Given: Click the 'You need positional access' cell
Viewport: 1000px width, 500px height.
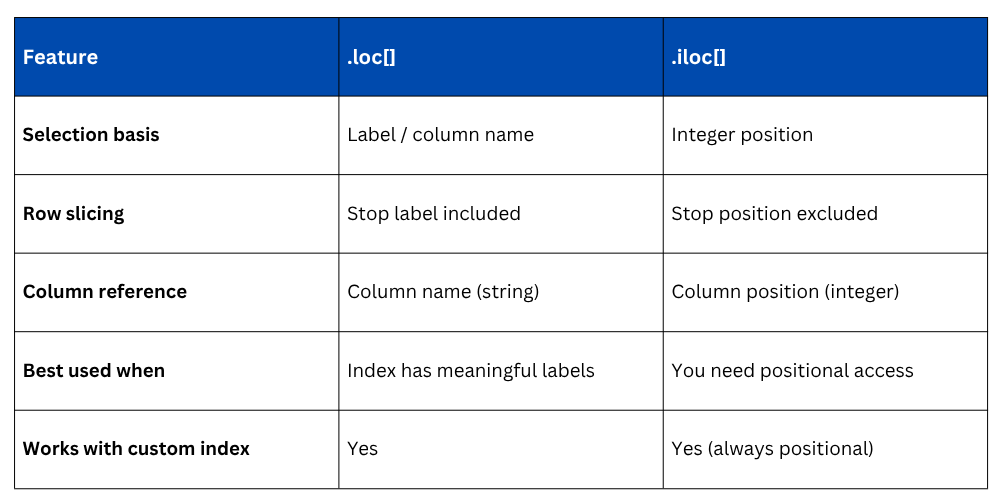Looking at the screenshot, I should [792, 371].
